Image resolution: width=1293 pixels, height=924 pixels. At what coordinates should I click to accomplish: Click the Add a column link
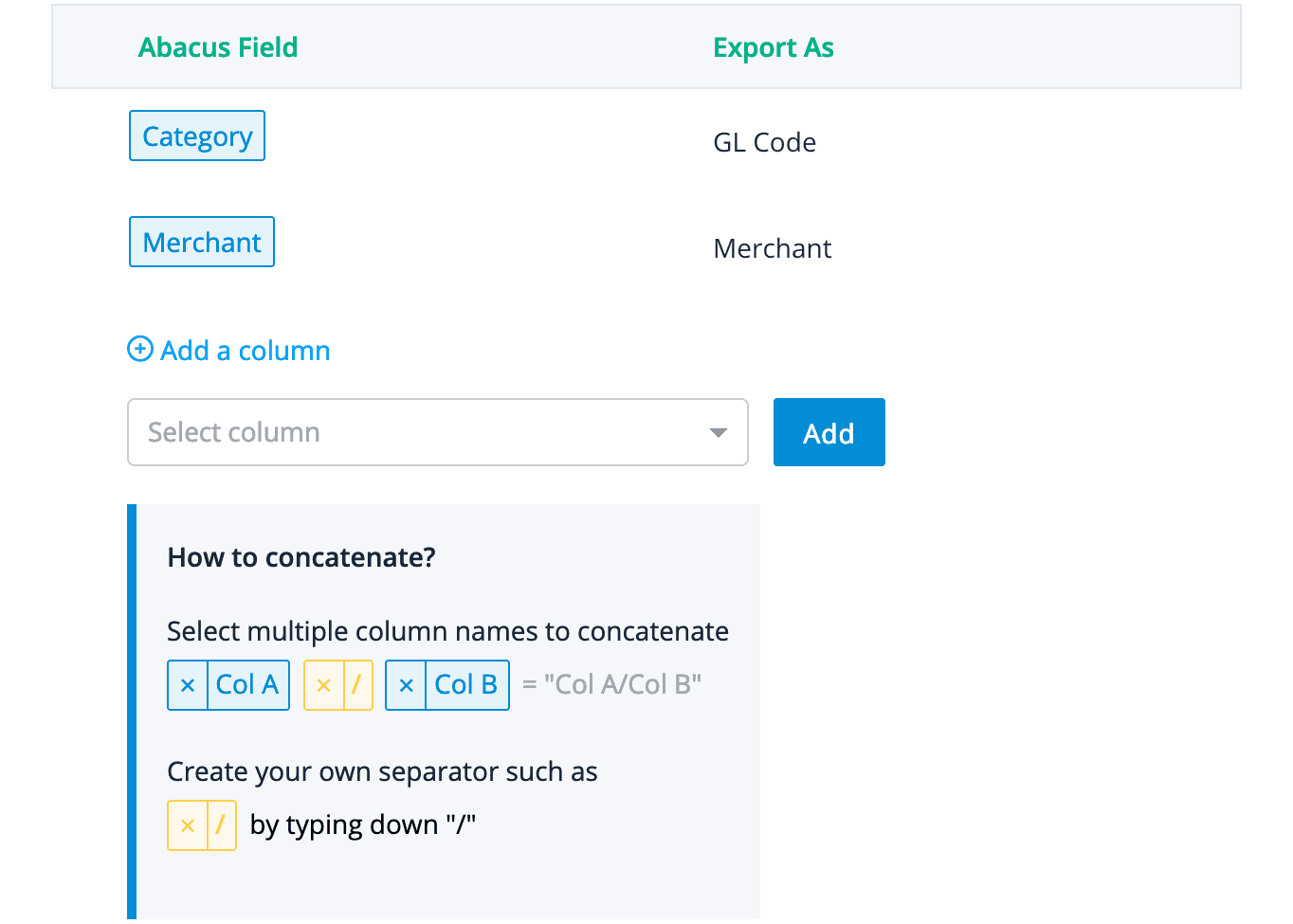pyautogui.click(x=245, y=351)
